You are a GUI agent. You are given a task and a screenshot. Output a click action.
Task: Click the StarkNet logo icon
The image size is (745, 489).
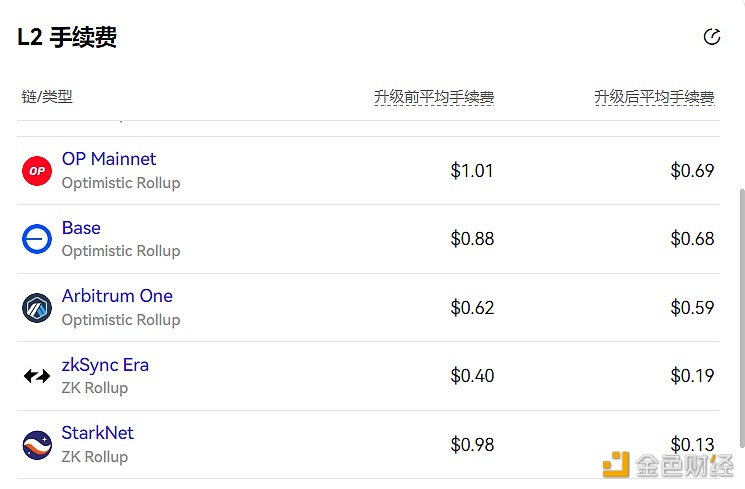tap(37, 445)
